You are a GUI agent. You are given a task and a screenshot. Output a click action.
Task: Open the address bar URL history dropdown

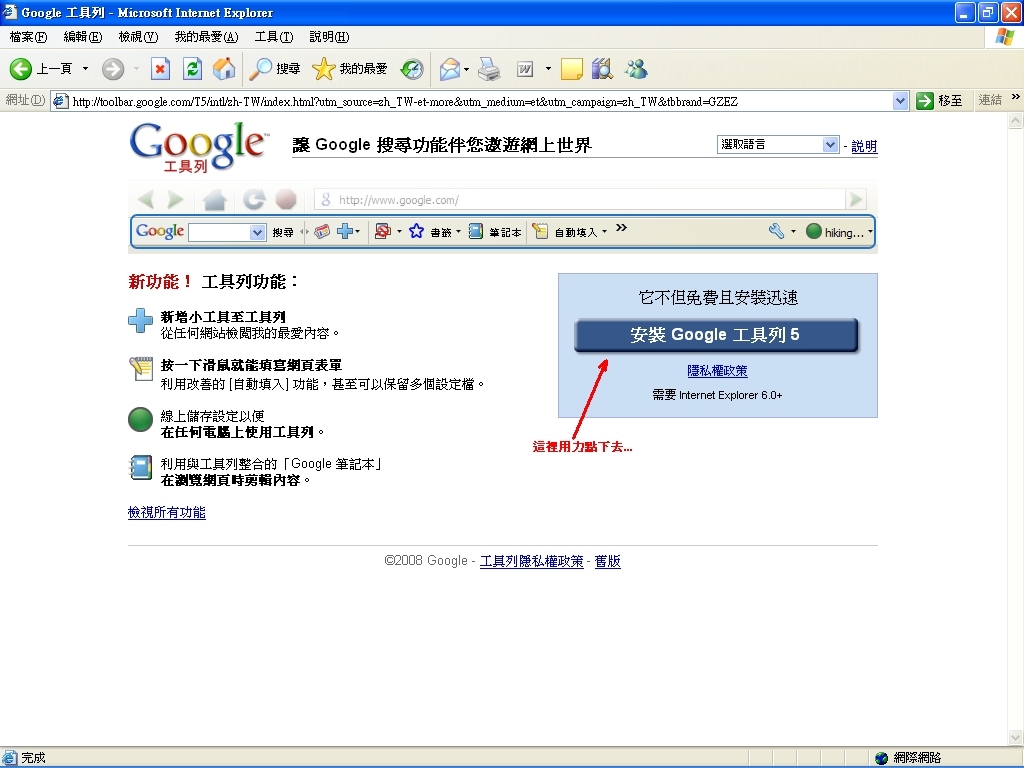point(901,101)
